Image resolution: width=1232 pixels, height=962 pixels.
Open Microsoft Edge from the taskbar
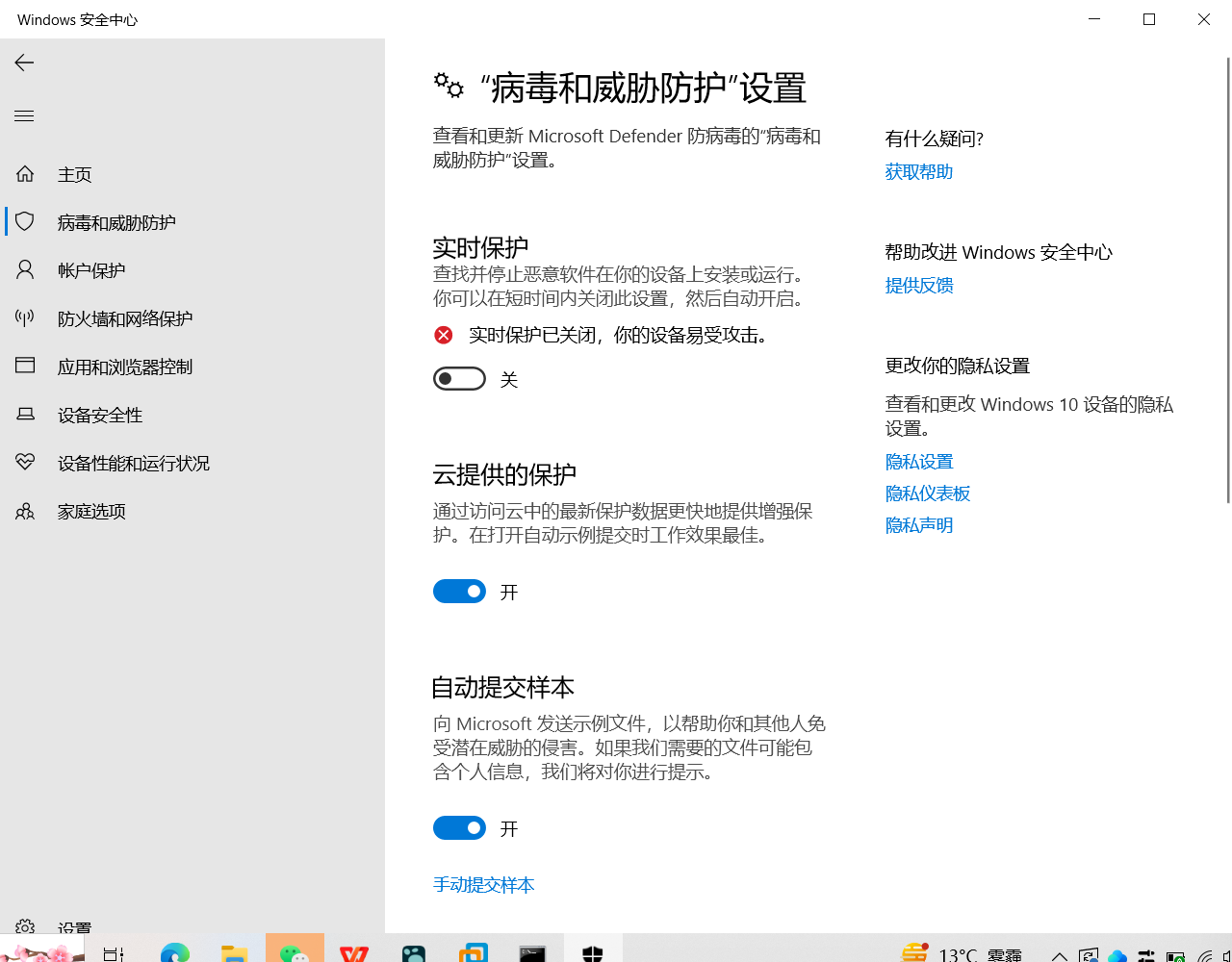coord(175,951)
